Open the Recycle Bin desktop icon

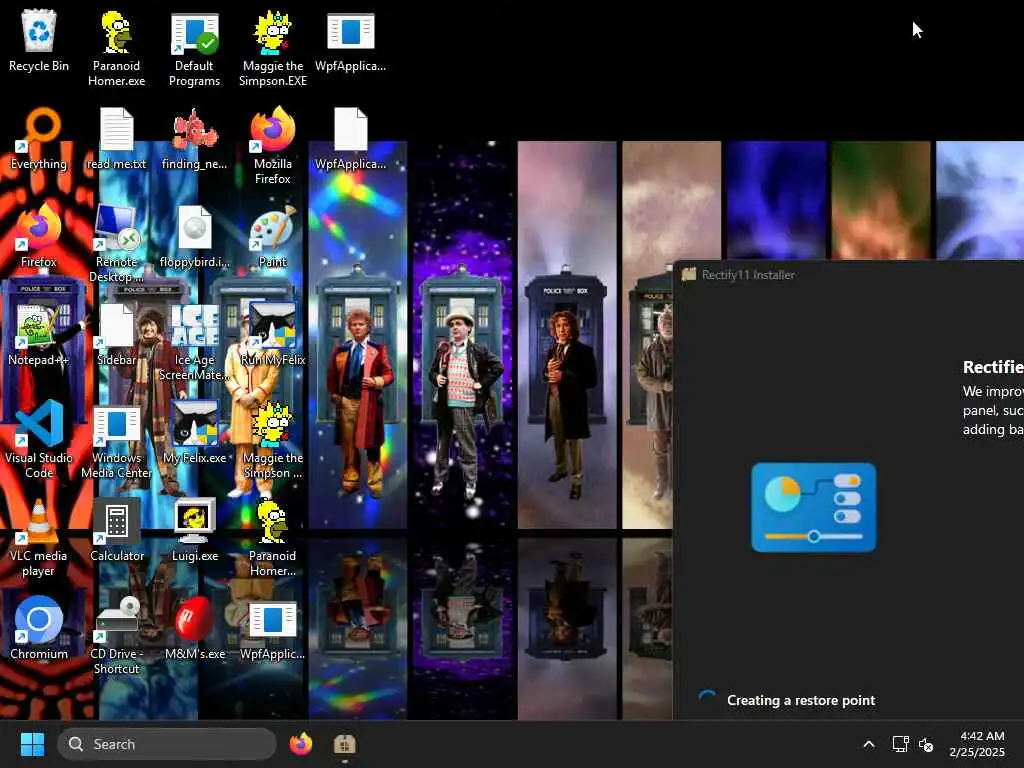(x=39, y=40)
